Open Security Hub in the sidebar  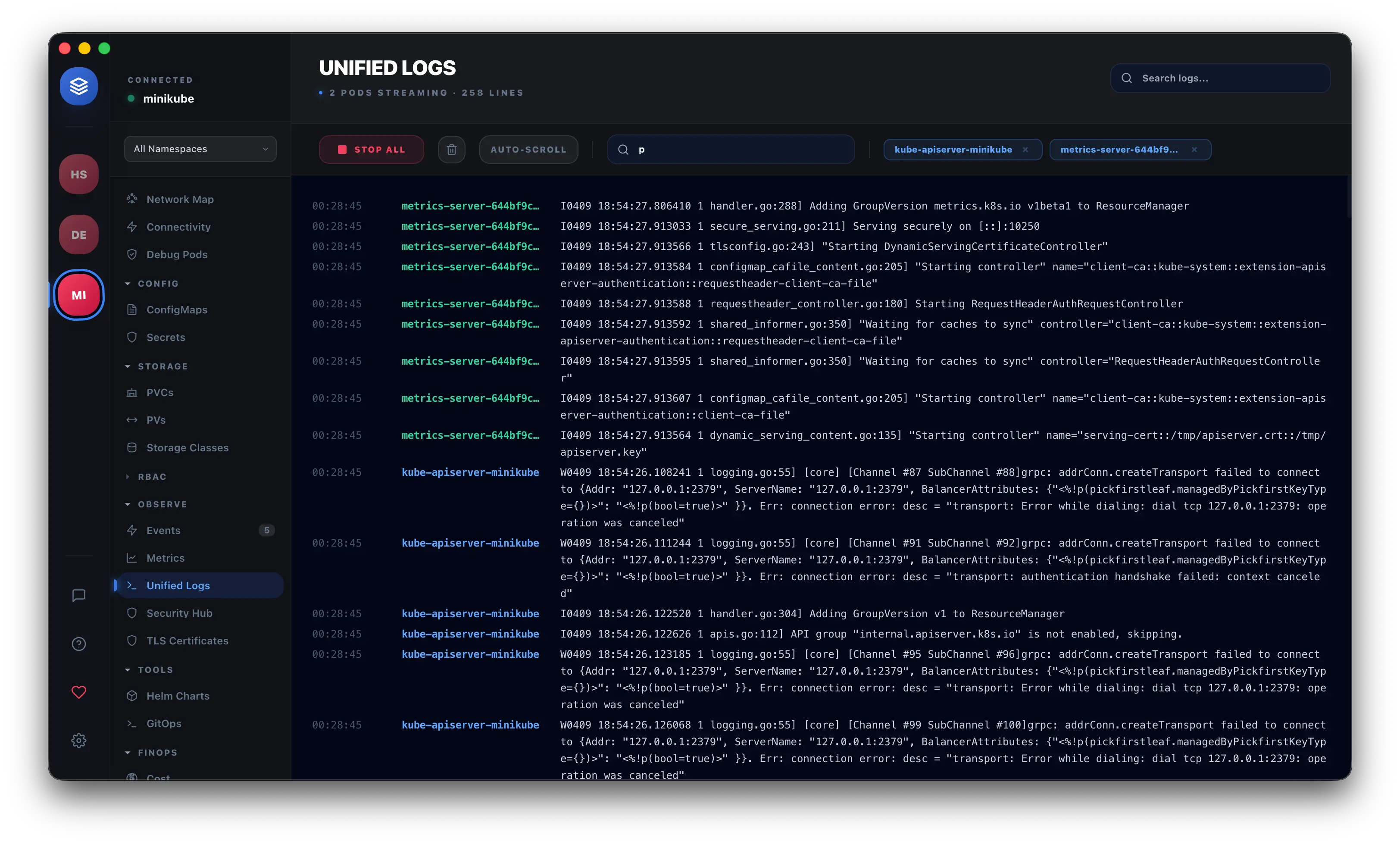(179, 613)
